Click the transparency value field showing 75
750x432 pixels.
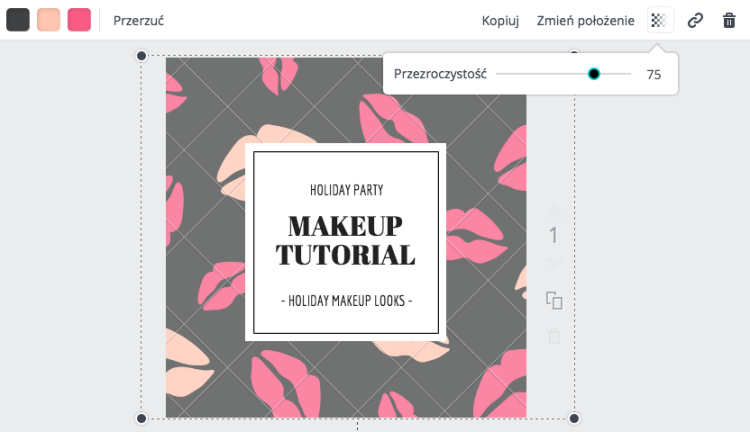point(654,74)
